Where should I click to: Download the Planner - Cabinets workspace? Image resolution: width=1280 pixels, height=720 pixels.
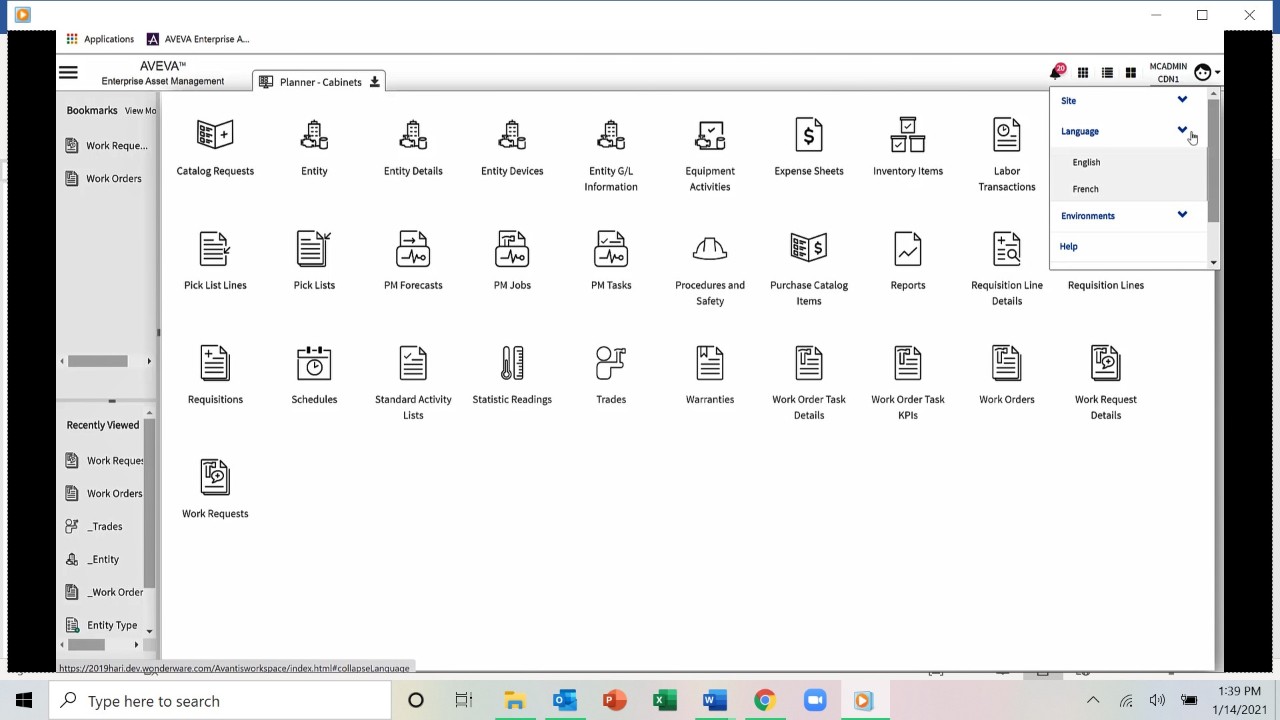pyautogui.click(x=375, y=82)
